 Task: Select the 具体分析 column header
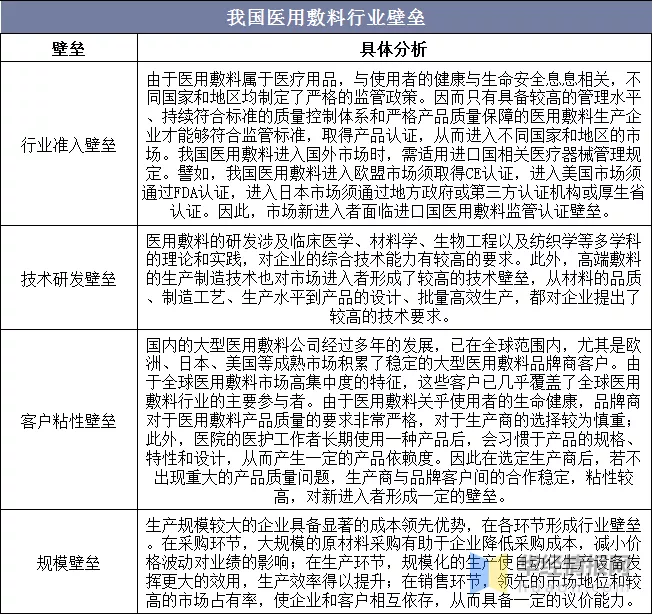[394, 49]
